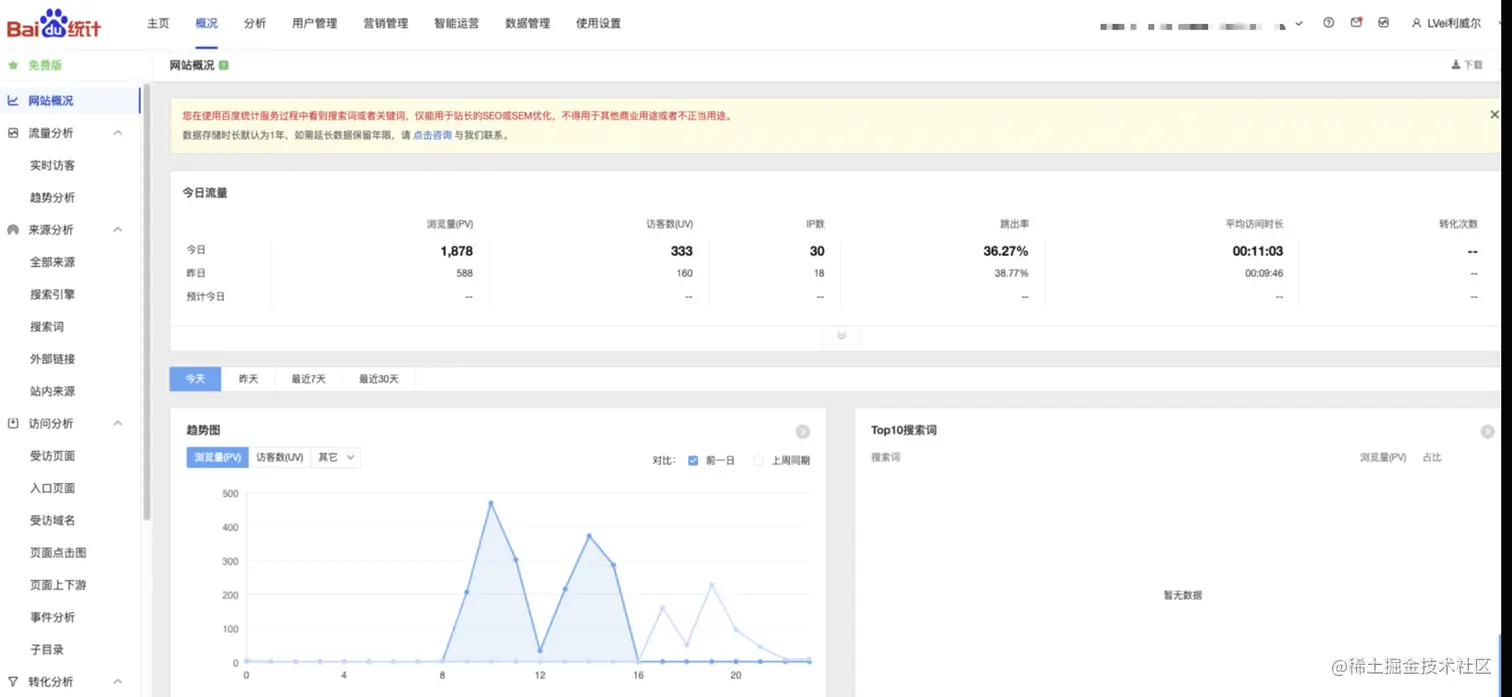Viewport: 1512px width, 697px height.
Task: Open 用户管理 in top navigation
Action: [315, 23]
